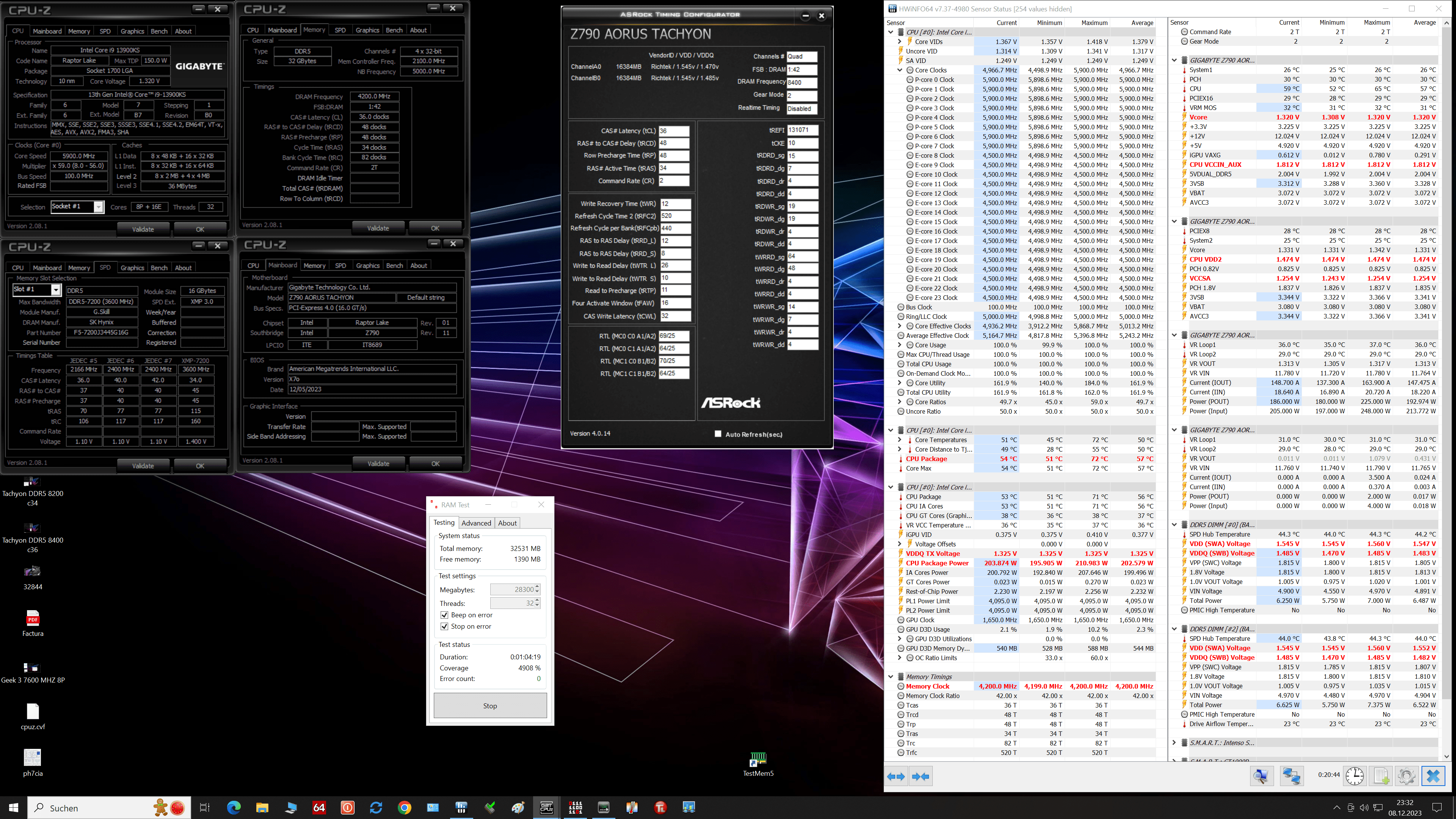Open volume control in system tray
The image size is (1456, 819).
pyautogui.click(x=1363, y=808)
